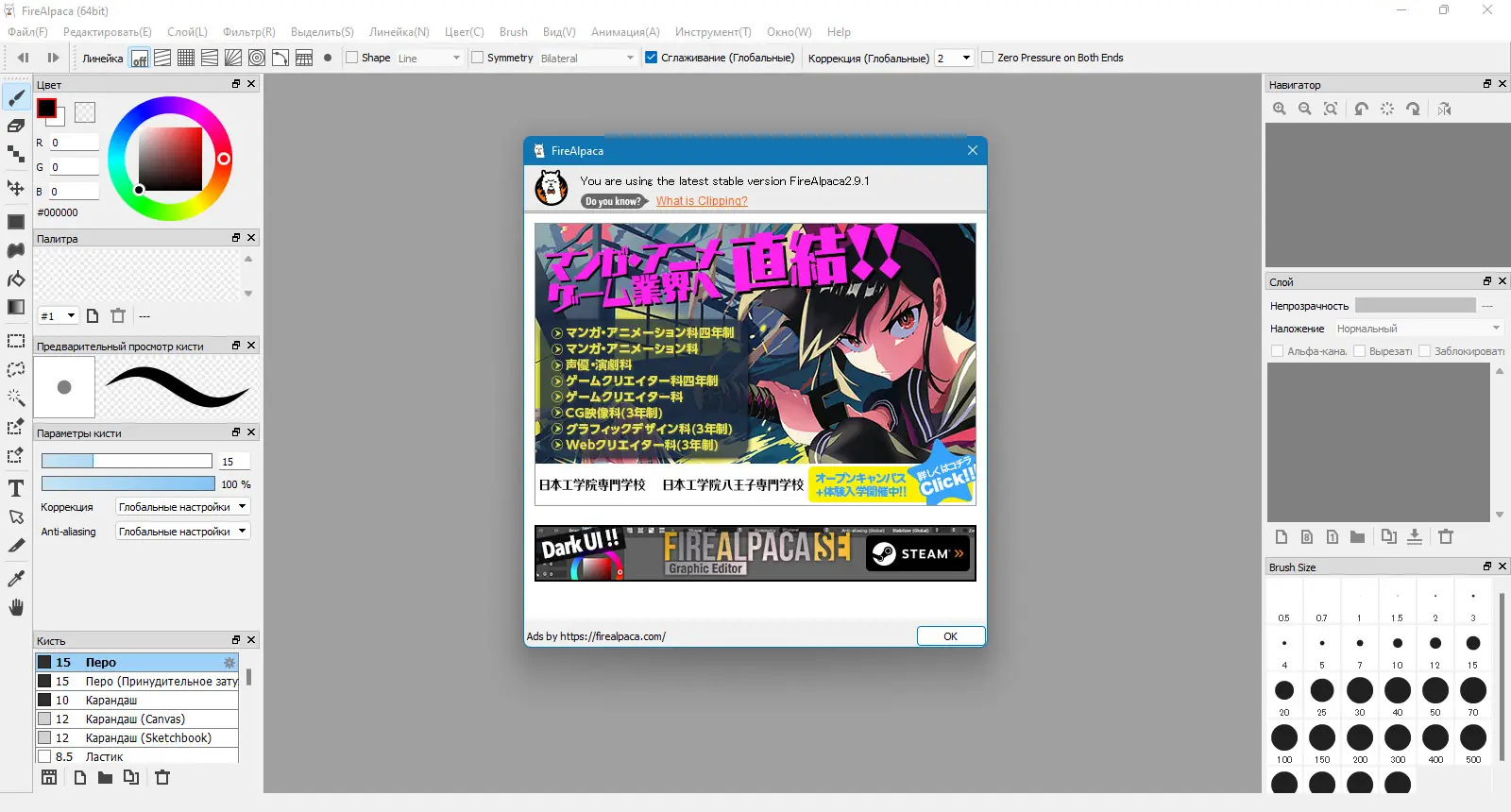Viewport: 1511px width, 812px height.
Task: Select the Eyedropper tool
Action: [16, 578]
